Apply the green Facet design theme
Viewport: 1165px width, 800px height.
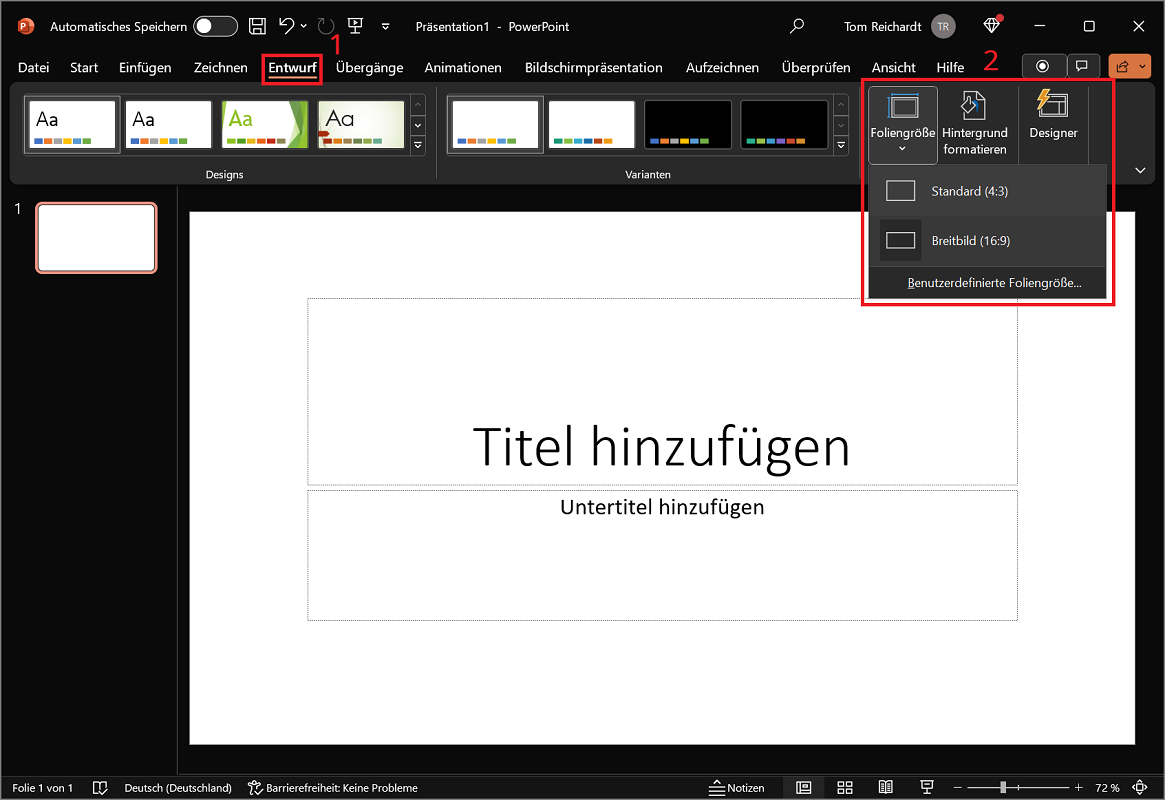(265, 125)
